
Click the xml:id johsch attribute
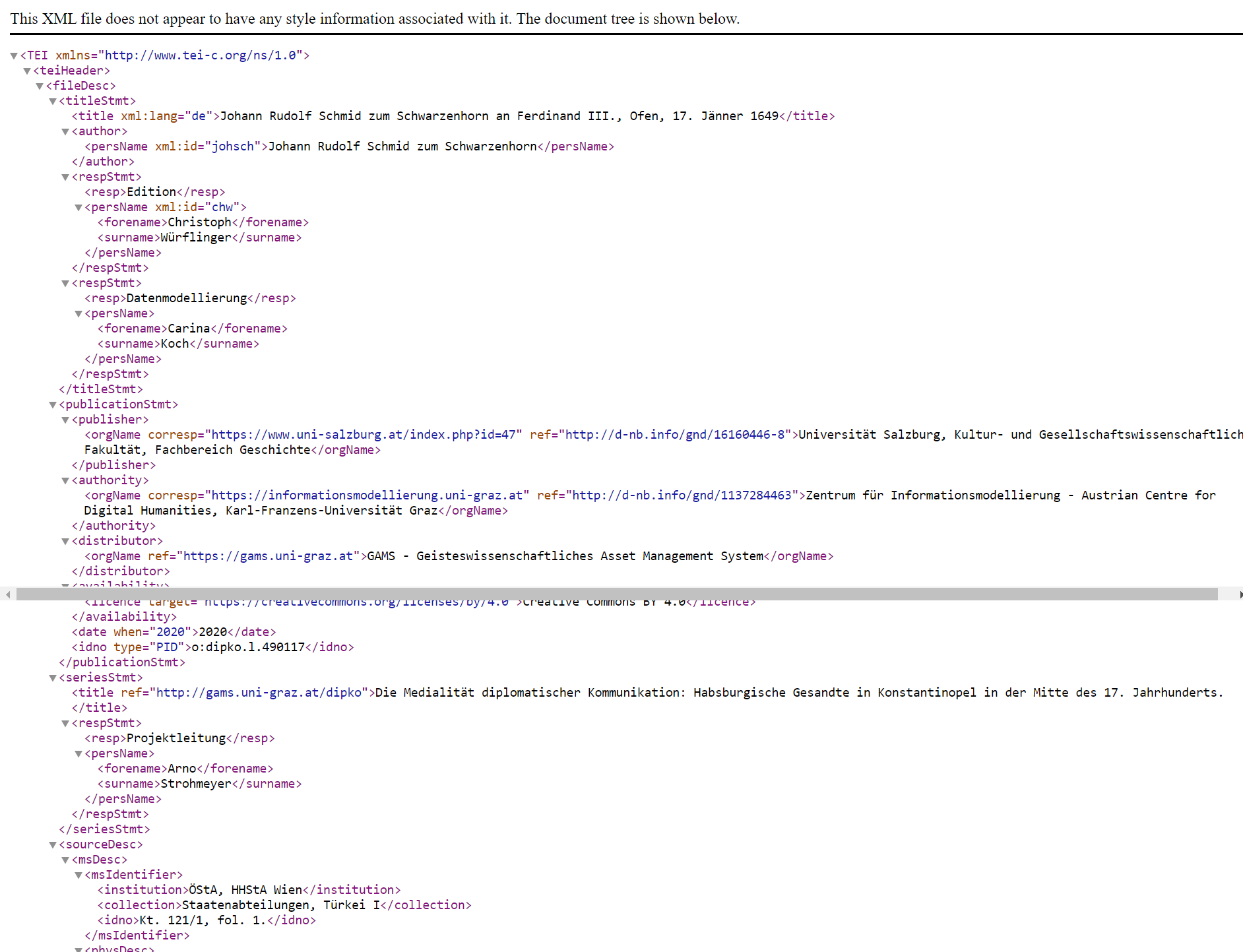208,146
